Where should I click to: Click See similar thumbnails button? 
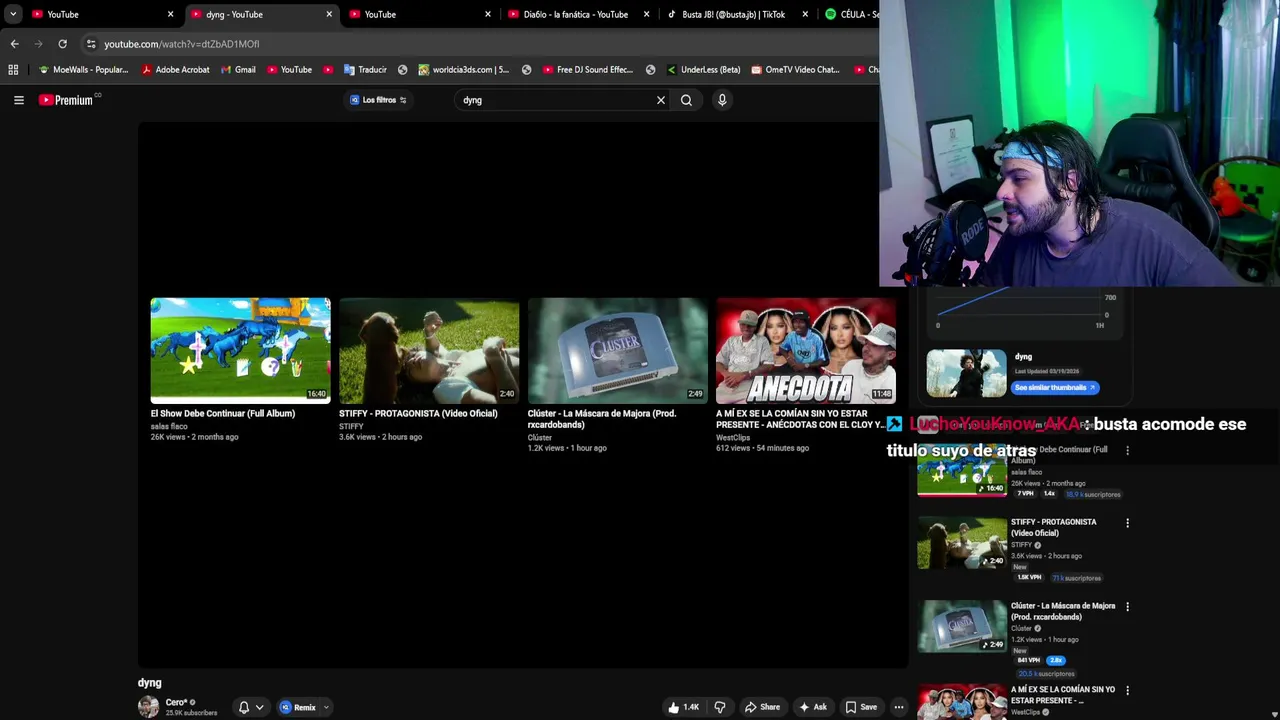click(x=1055, y=388)
